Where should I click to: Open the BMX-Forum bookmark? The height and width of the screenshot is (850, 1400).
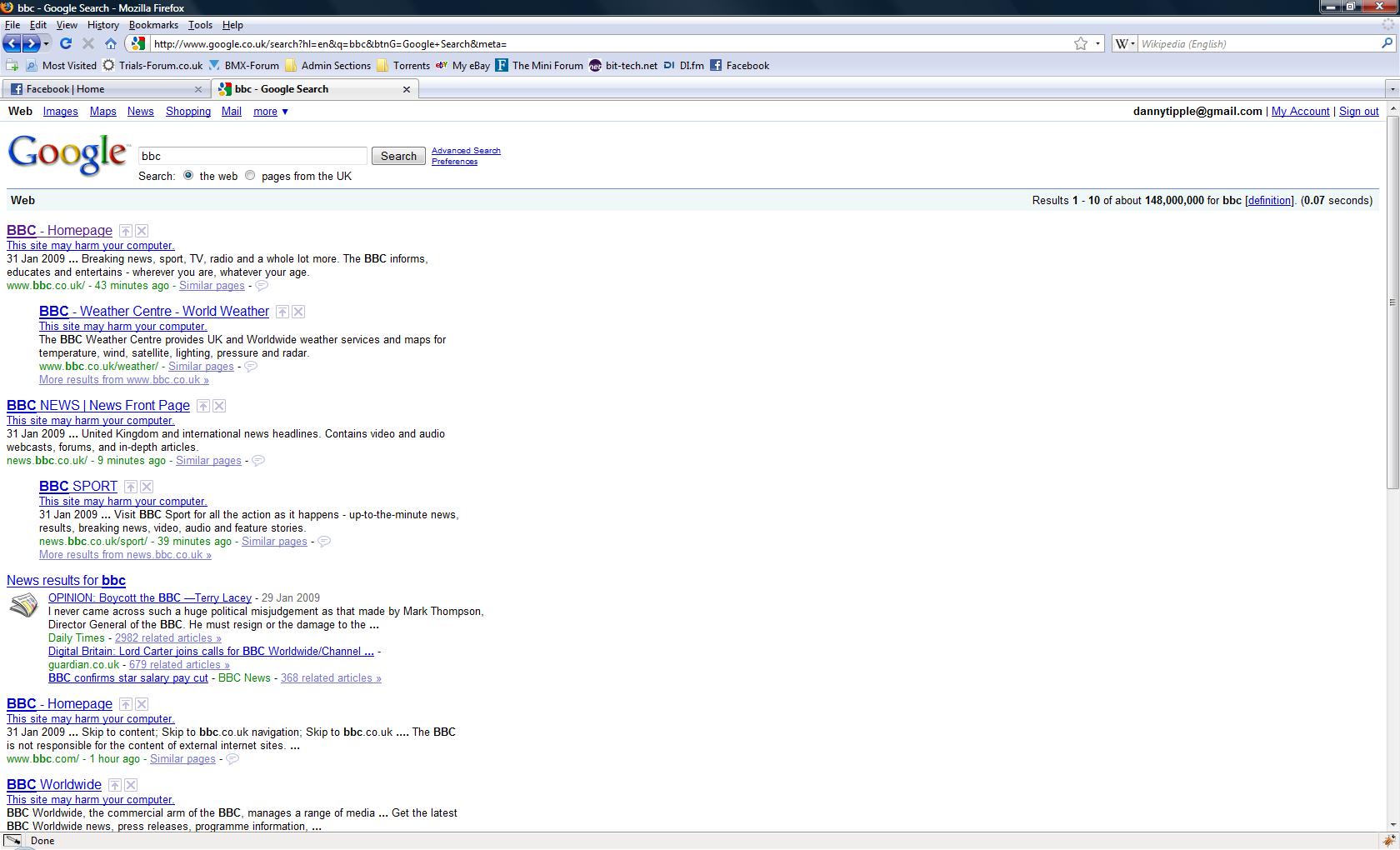pyautogui.click(x=243, y=65)
